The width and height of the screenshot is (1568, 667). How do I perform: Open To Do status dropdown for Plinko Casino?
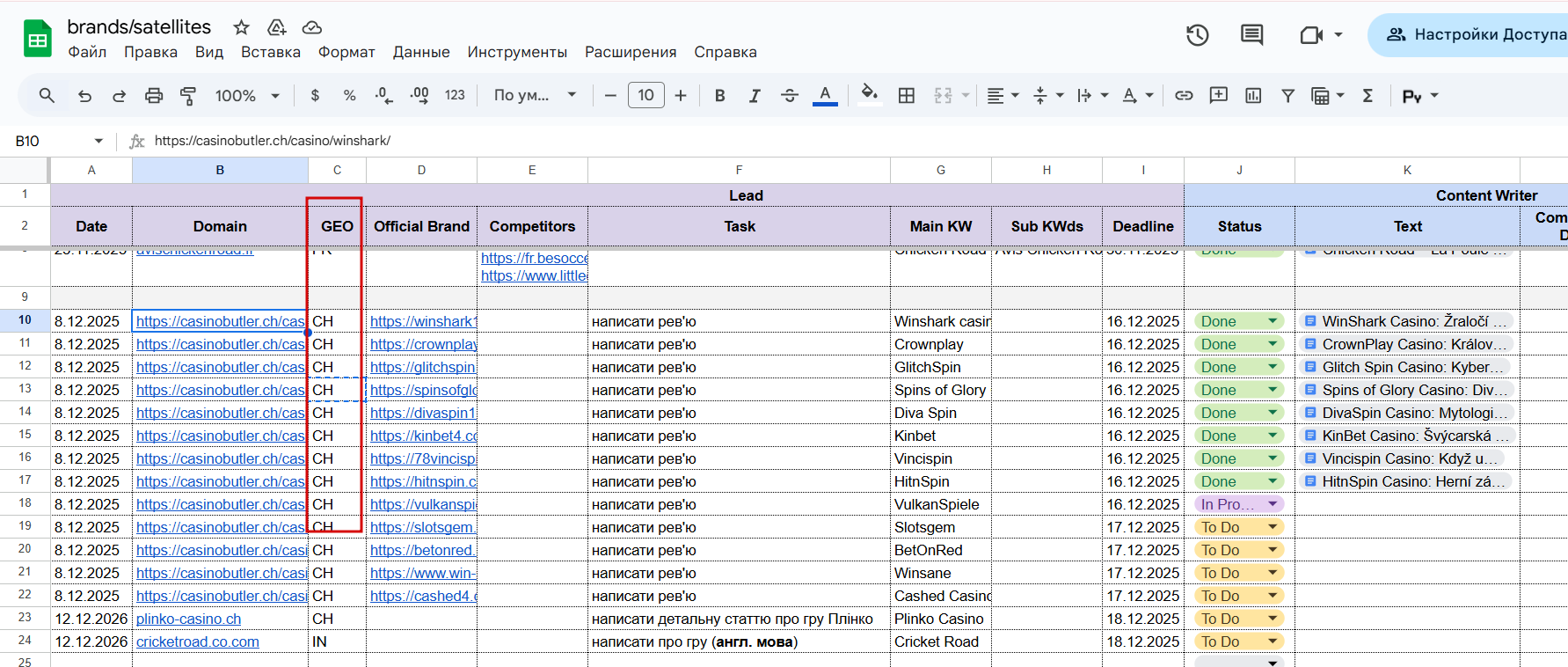click(x=1272, y=619)
